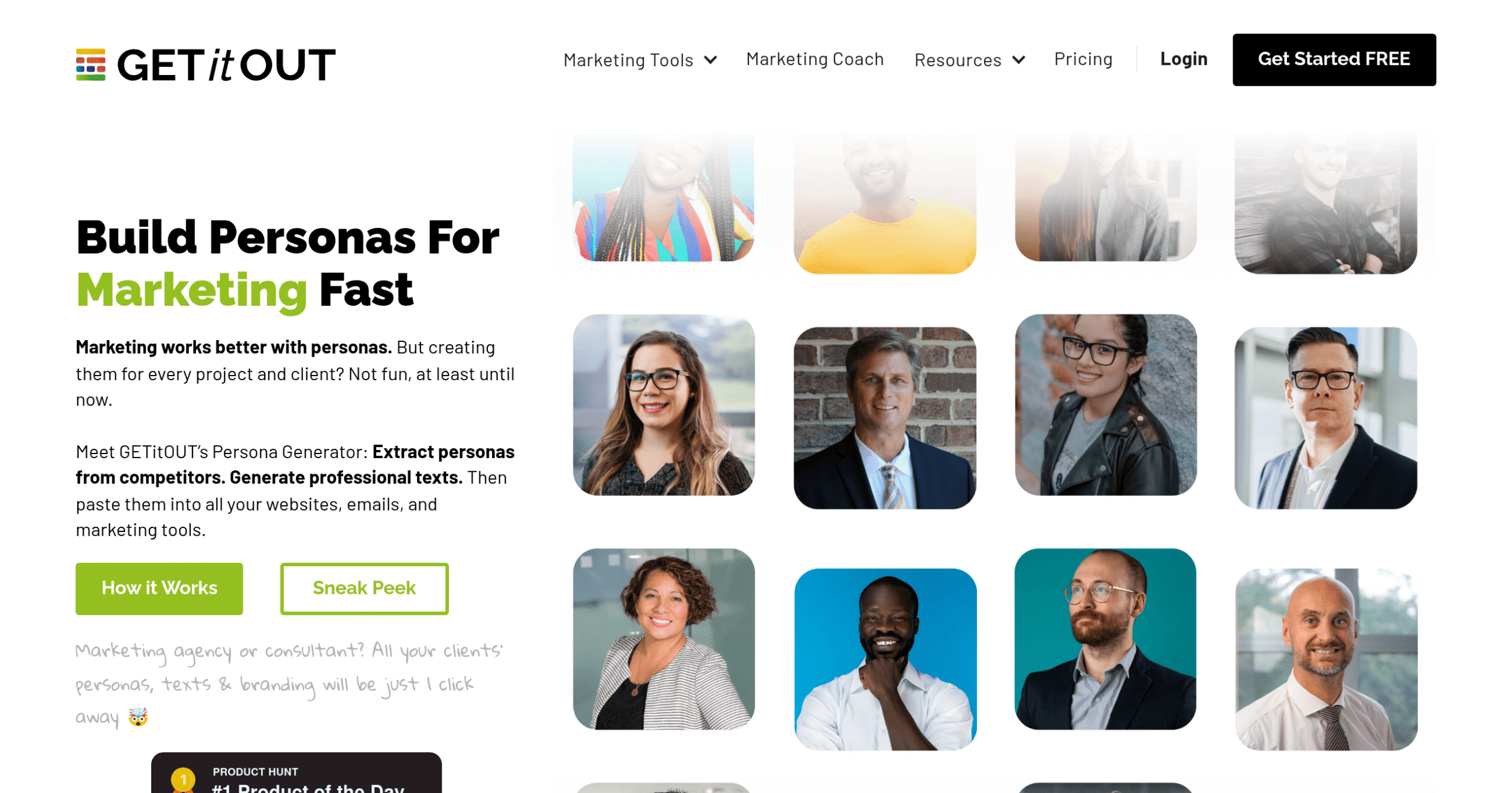Select the woman in leather jacket photo

[1105, 404]
